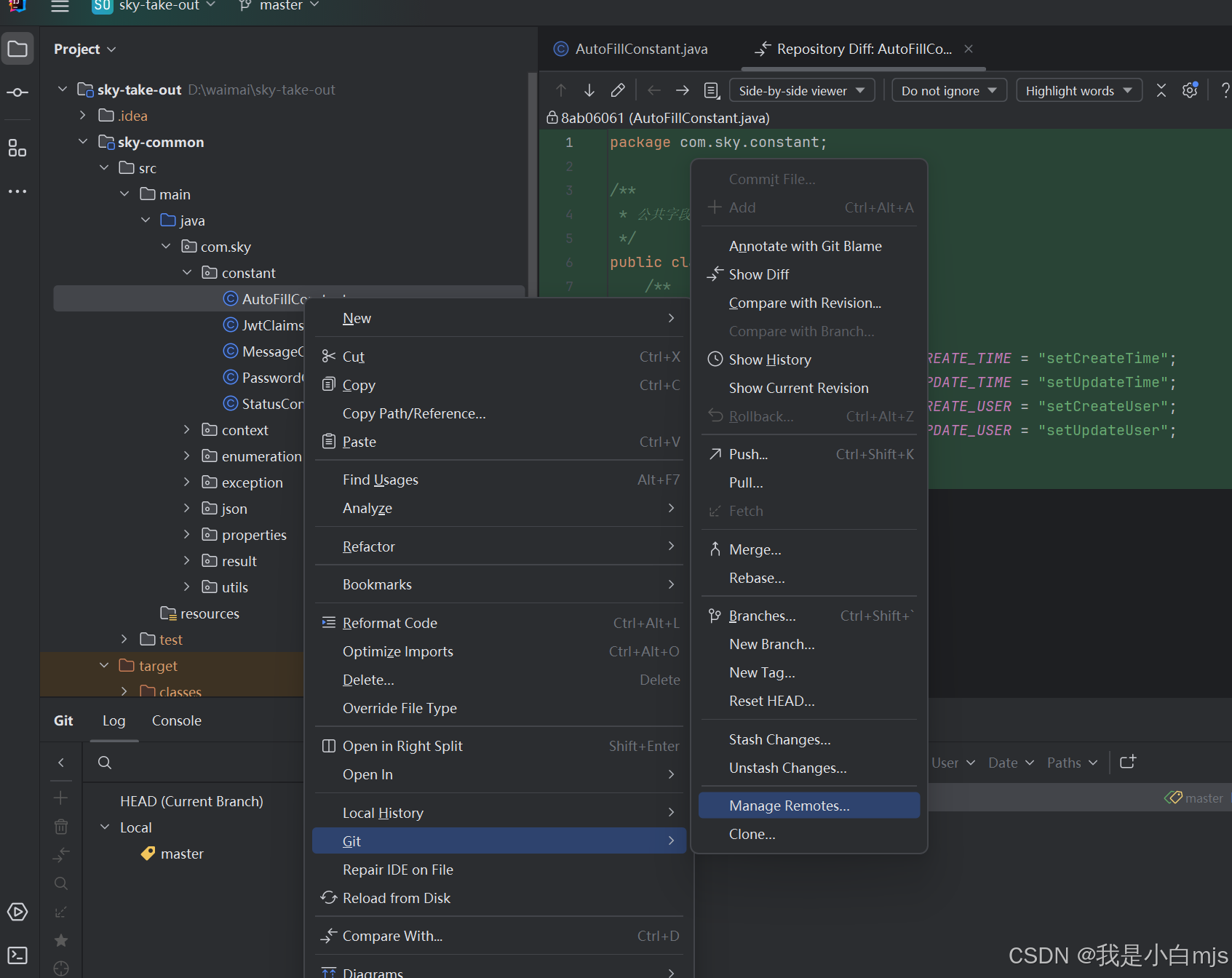
Task: Select New Branch menu item
Action: coord(809,644)
